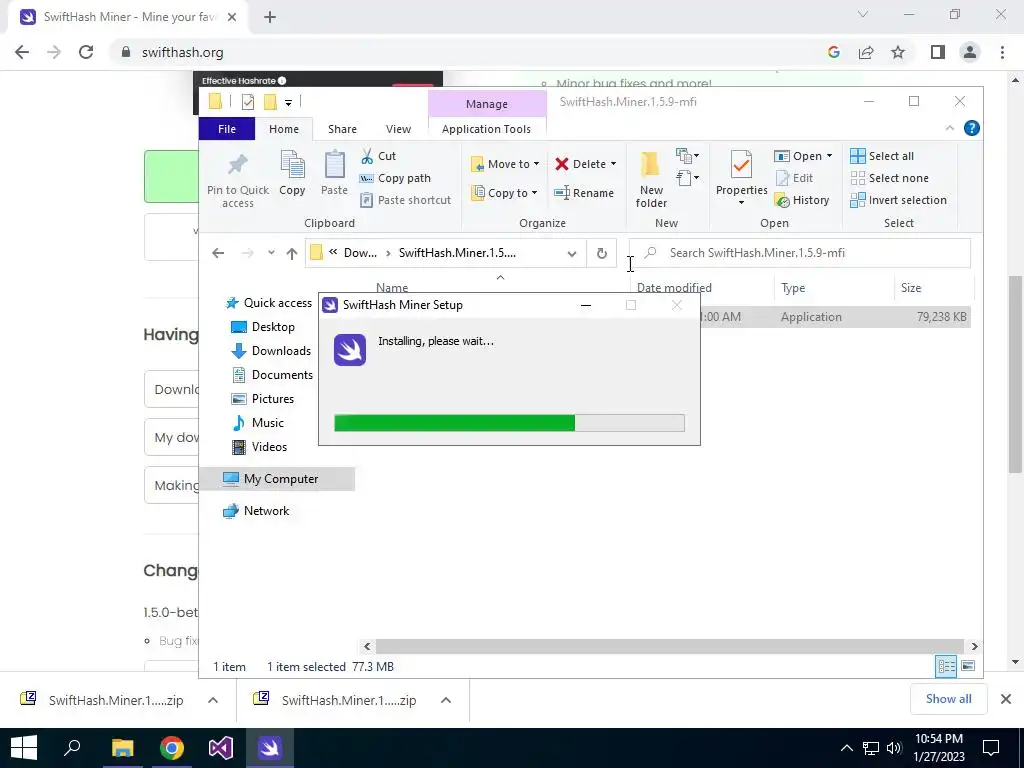Open recent locations dropdown arrow

click(271, 253)
